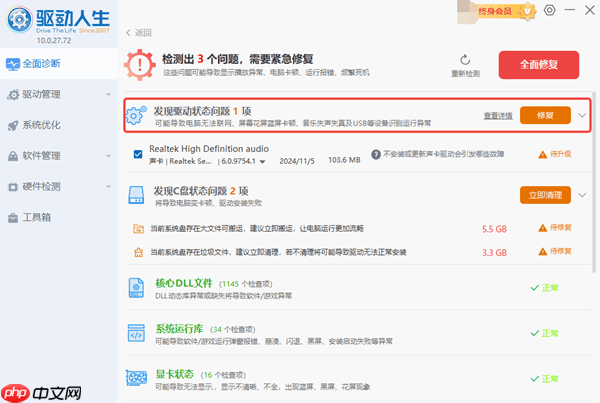Click the 驱动管理 gear icon
Viewport: 600px width, 403px height.
click(13, 95)
